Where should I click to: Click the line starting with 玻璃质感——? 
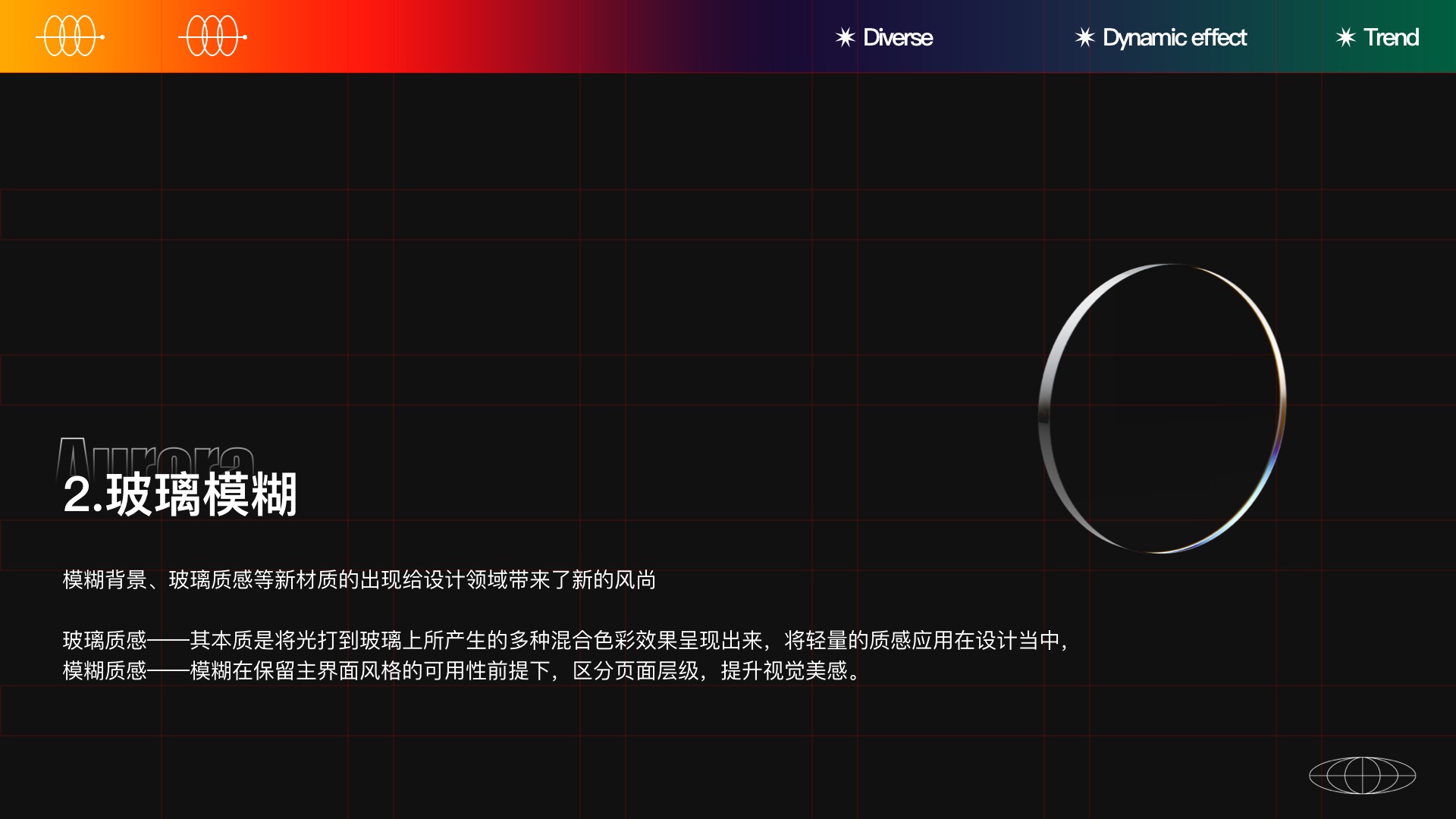point(565,641)
